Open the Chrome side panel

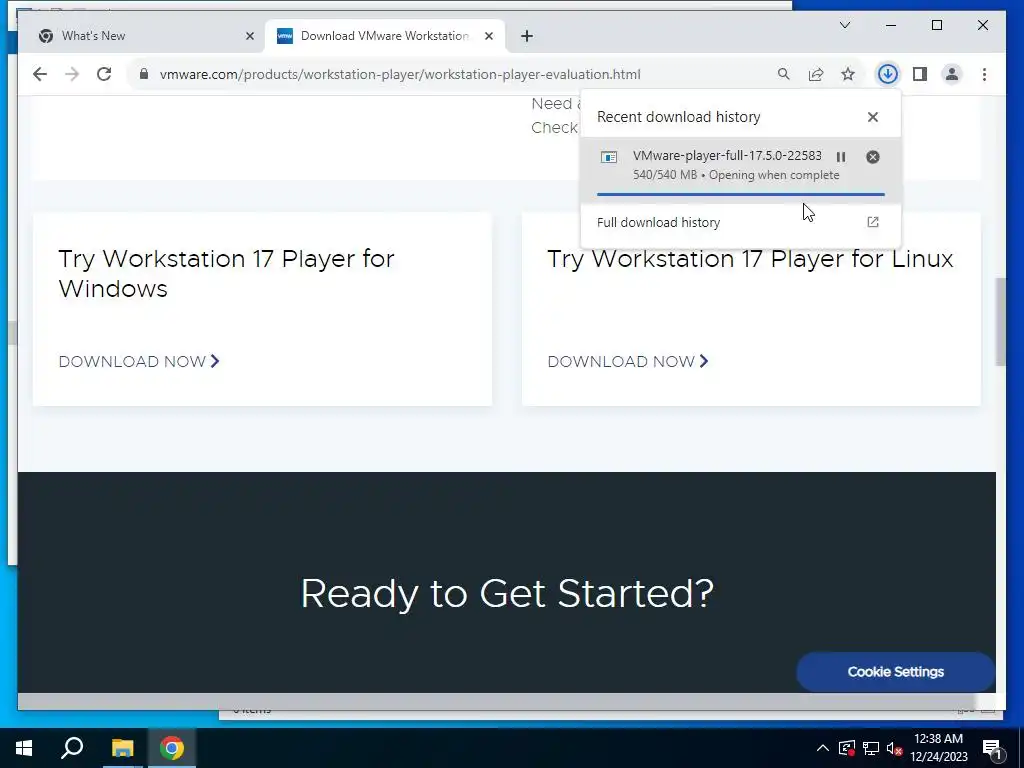(920, 74)
